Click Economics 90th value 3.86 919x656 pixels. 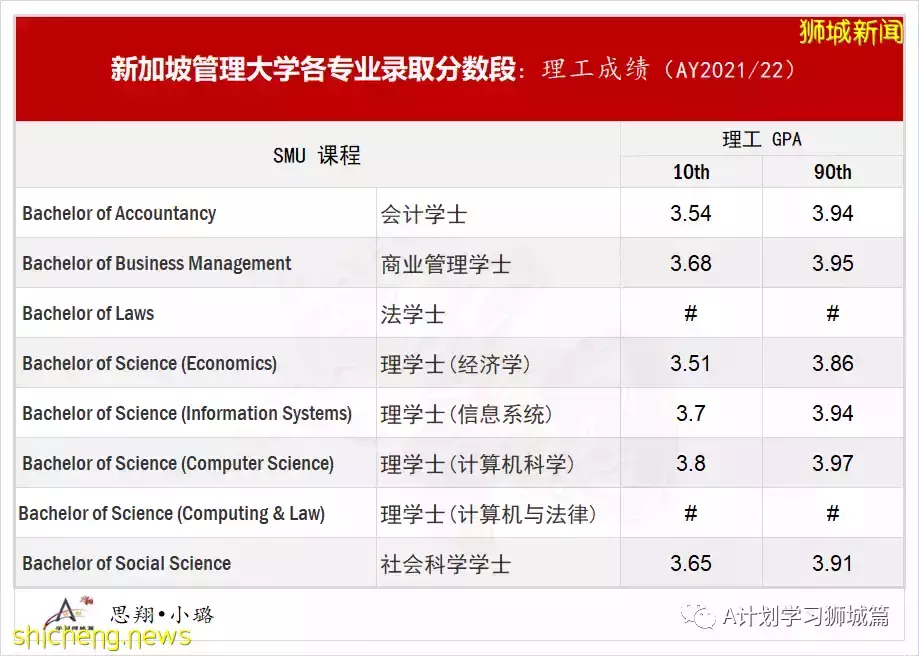[x=832, y=363]
